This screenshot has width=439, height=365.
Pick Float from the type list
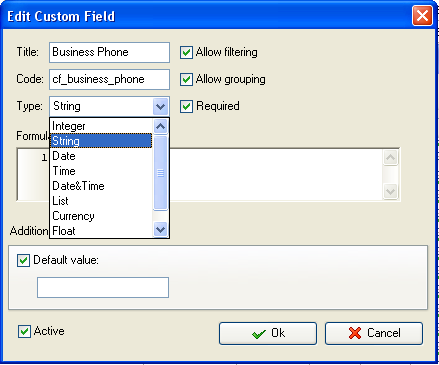(101, 231)
